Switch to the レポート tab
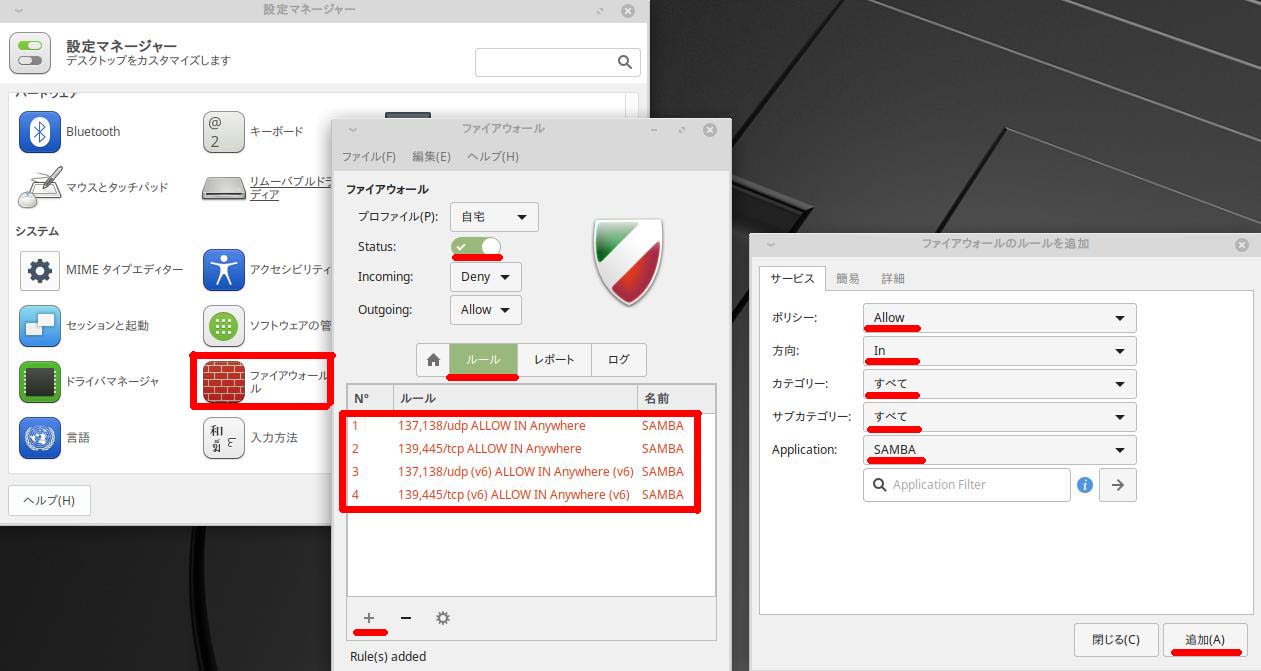This screenshot has height=671, width=1261. pos(554,360)
